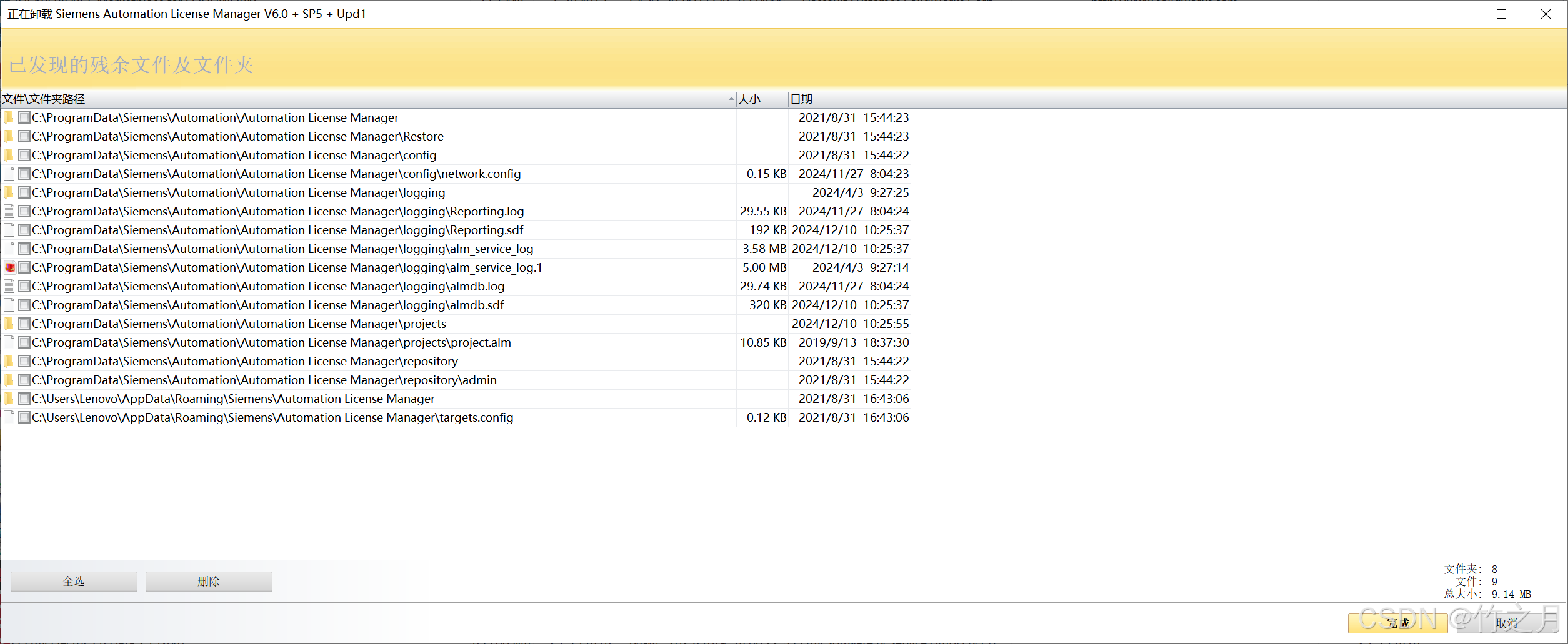Click folder icon of the Automation License Manager\config folder row
The image size is (1568, 644).
coord(9,155)
